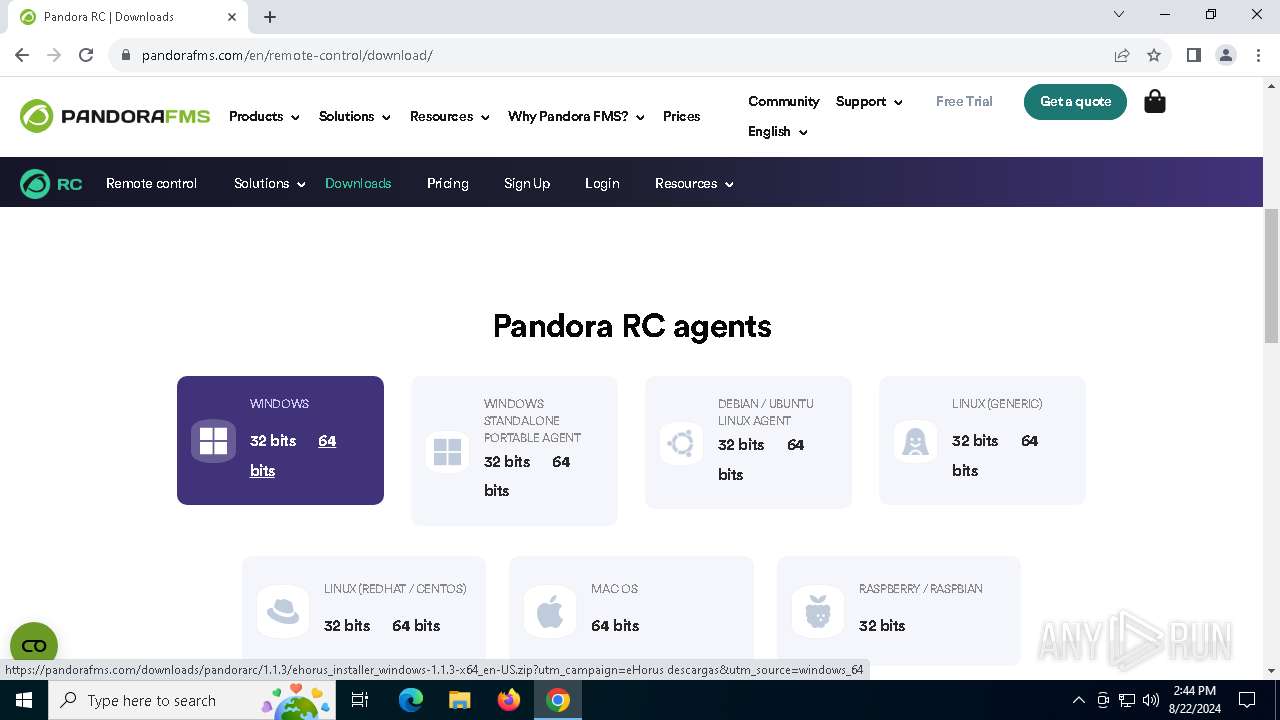The image size is (1280, 720).
Task: Click the Red Hat fedora icon
Action: point(283,611)
